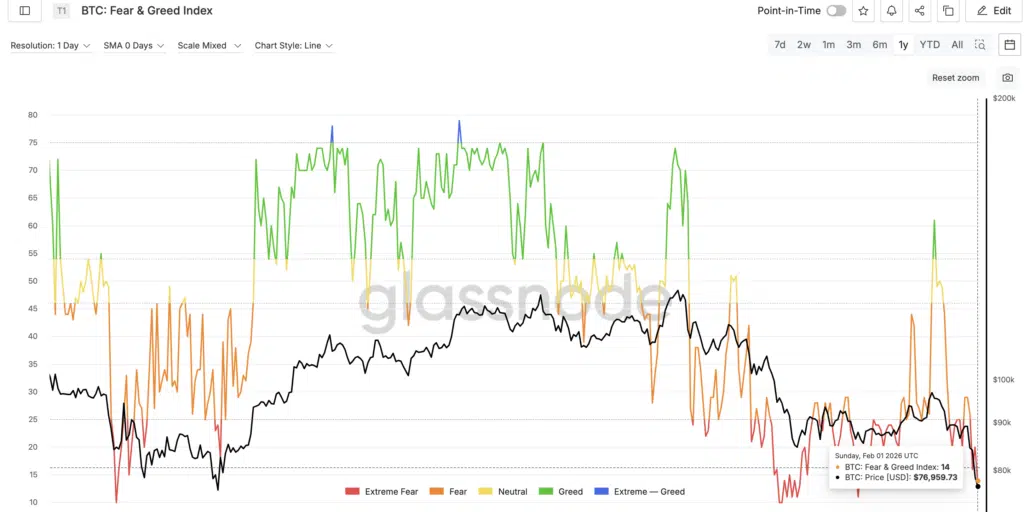Click the share icon
The width and height of the screenshot is (1024, 512).
point(919,11)
